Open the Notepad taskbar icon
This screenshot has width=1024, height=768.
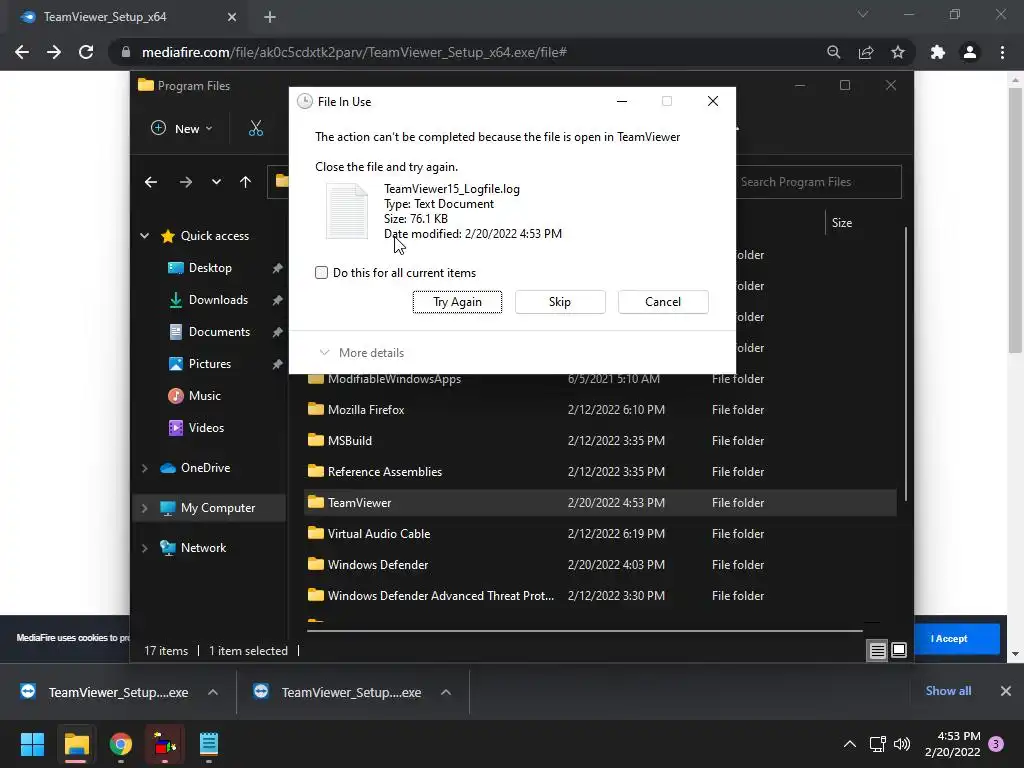[x=208, y=744]
